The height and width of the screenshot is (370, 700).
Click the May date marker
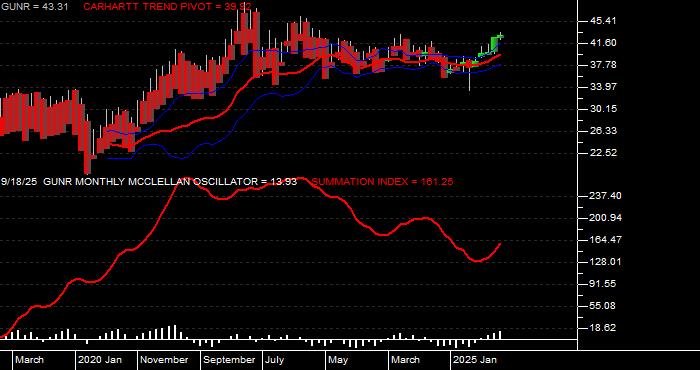338,360
